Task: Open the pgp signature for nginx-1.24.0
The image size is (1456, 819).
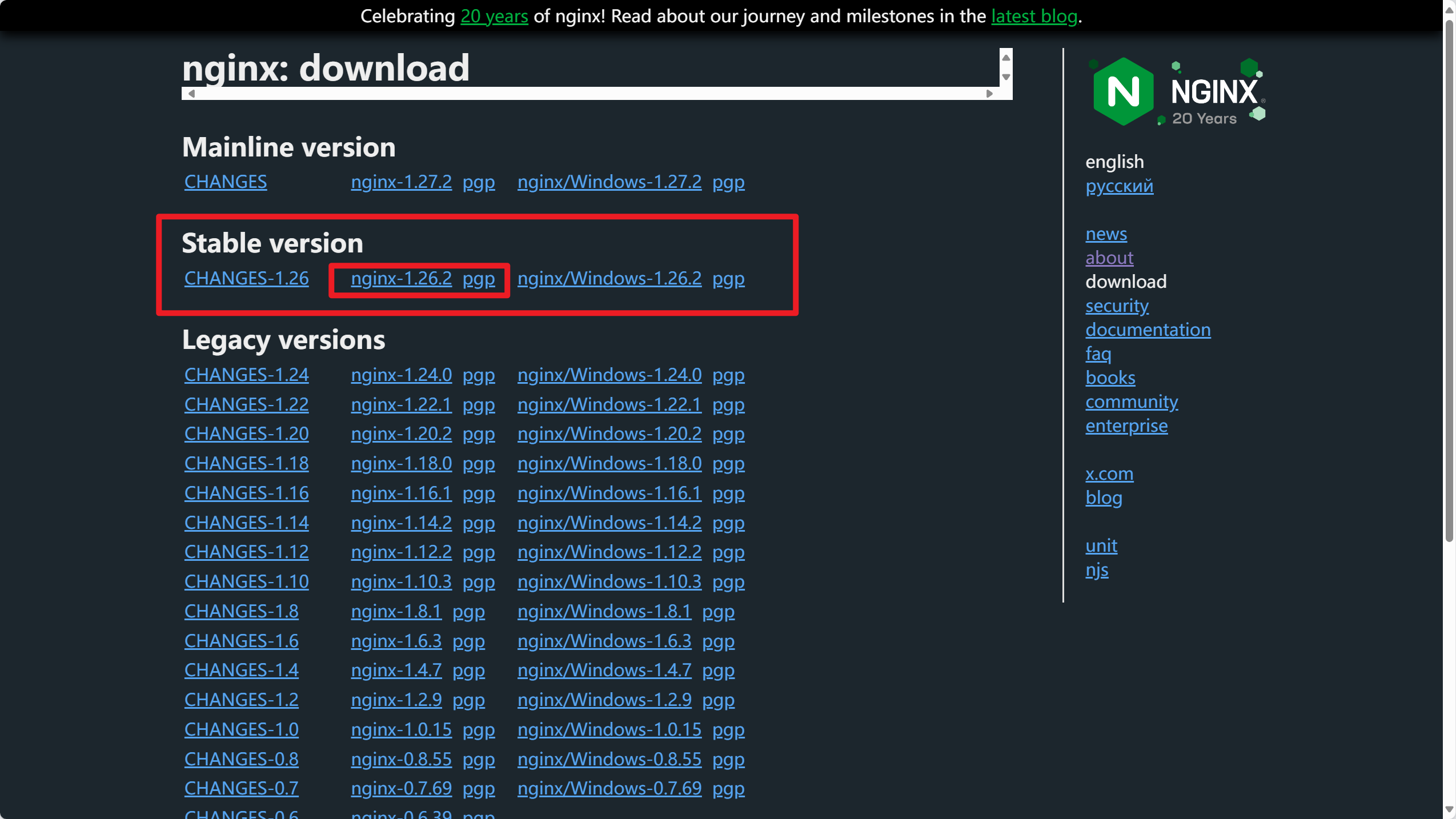Action: (x=478, y=375)
